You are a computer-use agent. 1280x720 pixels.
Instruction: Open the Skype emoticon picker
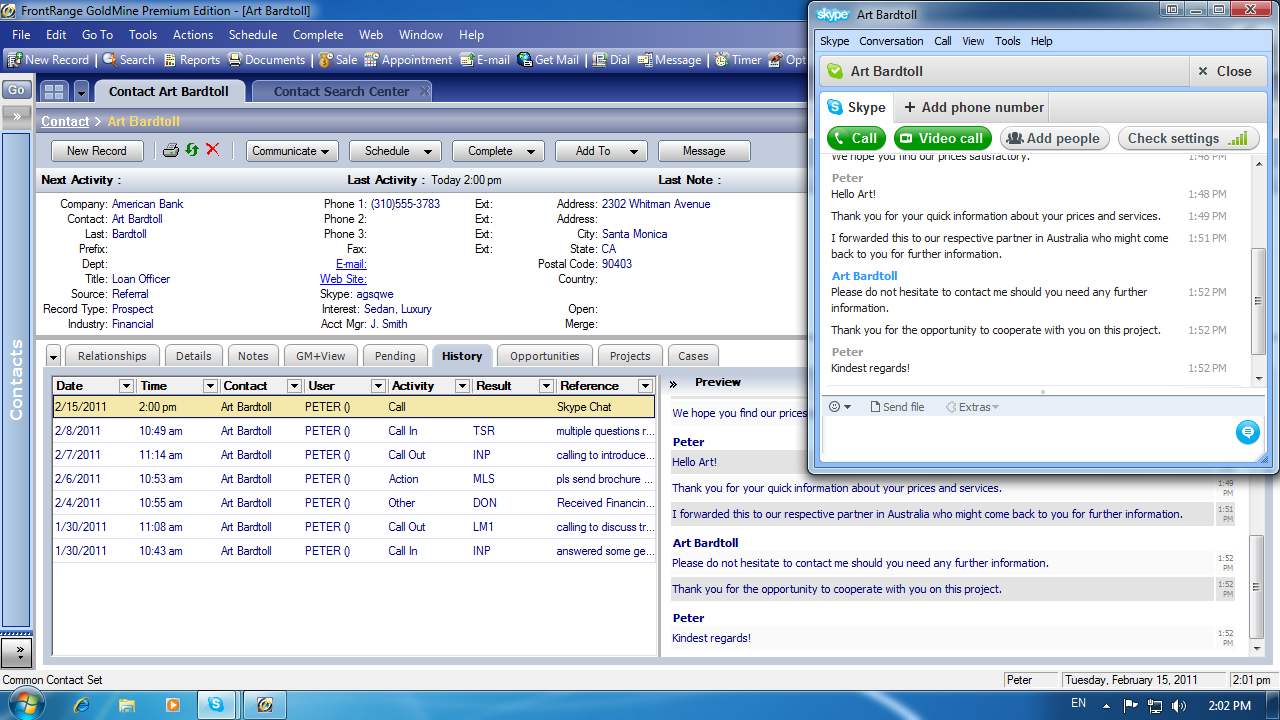point(840,407)
